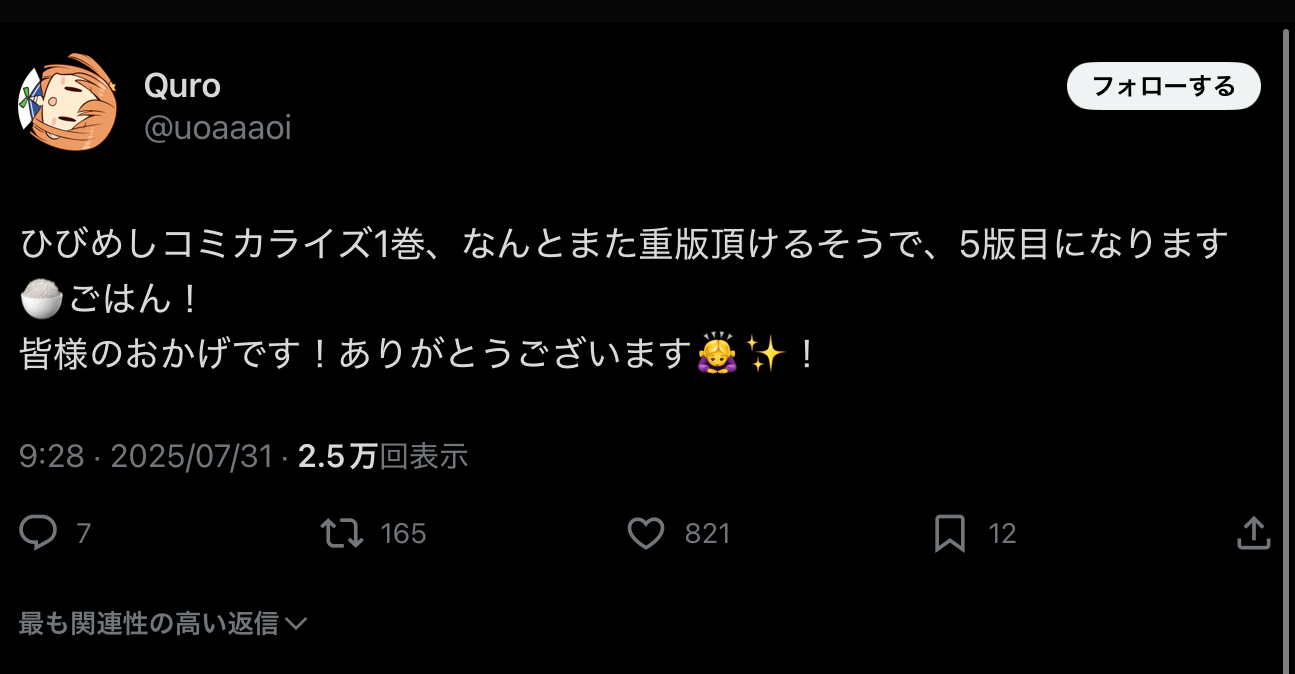This screenshot has width=1295, height=674.
Task: Open the Quro display name link
Action: [x=182, y=86]
